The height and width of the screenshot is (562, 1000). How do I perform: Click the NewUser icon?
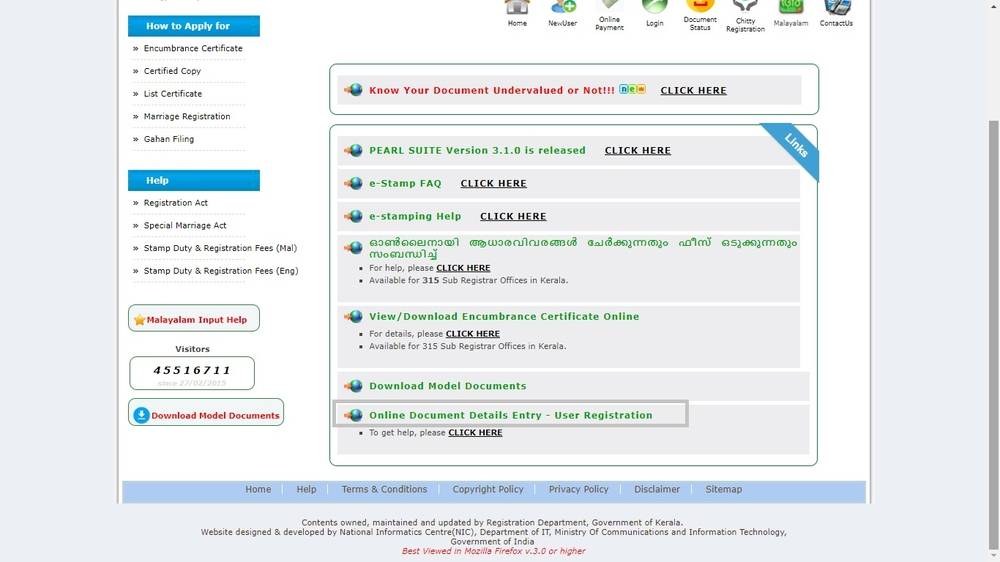pos(562,8)
